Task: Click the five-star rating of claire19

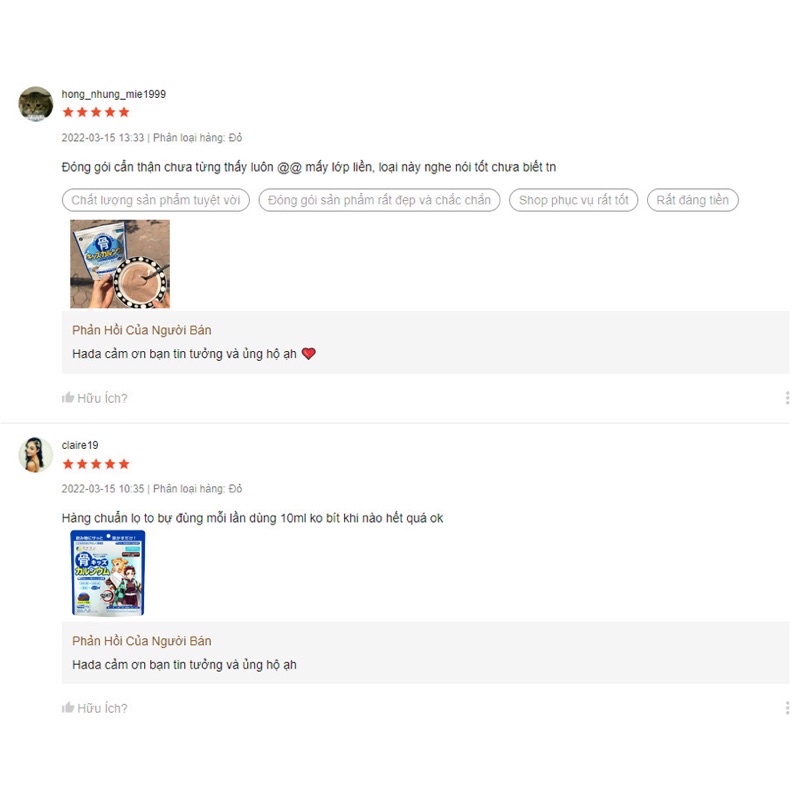Action: [96, 464]
